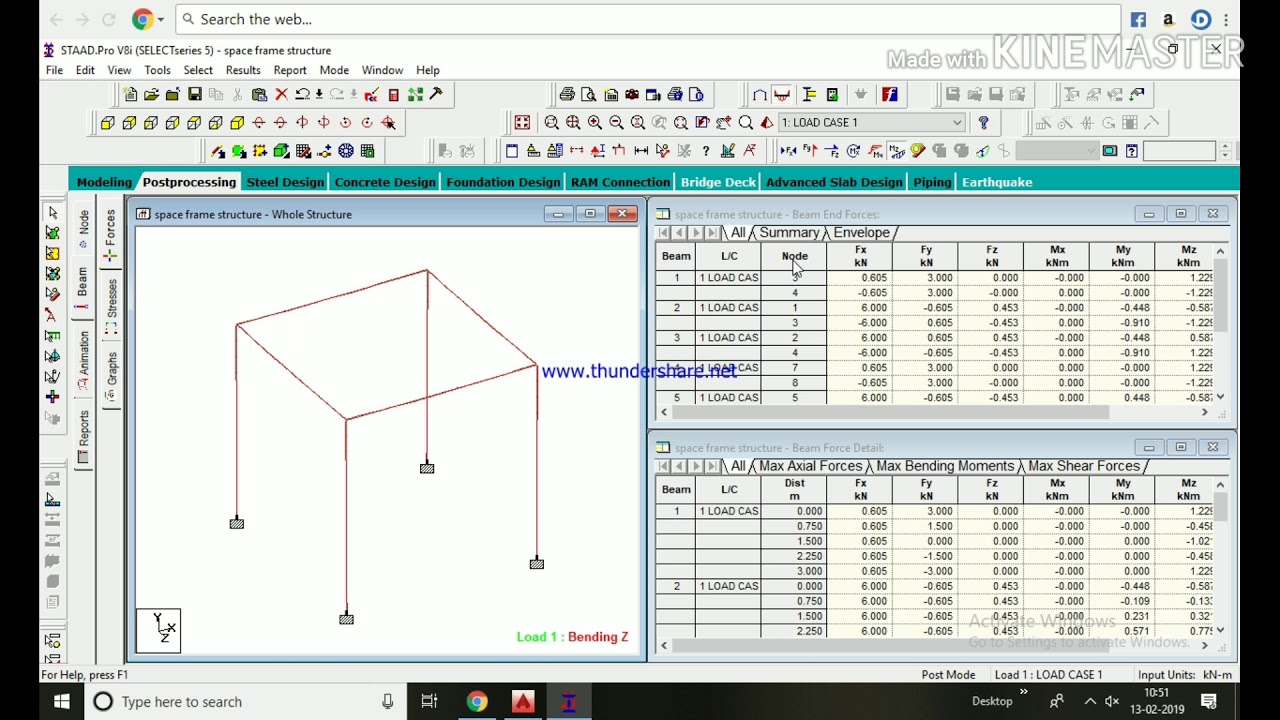Click the Zoom Out magnifier icon
Screen dimensions: 1280x720
click(x=616, y=122)
